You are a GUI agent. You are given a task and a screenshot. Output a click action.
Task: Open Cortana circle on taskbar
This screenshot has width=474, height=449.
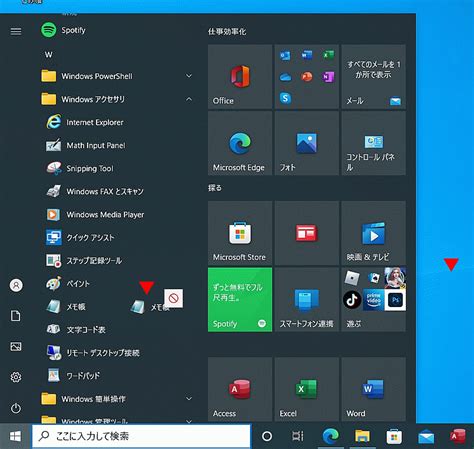(x=267, y=436)
